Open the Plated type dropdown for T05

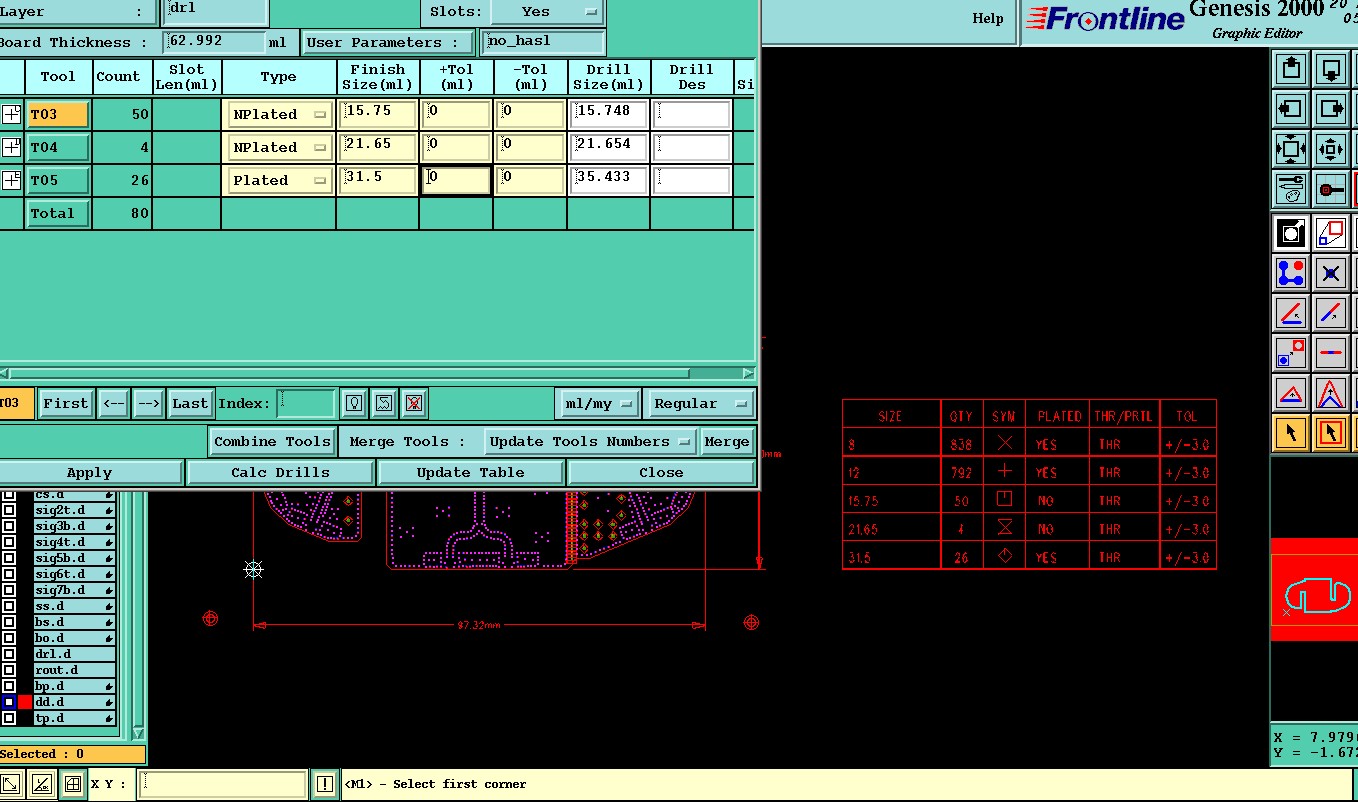point(280,180)
